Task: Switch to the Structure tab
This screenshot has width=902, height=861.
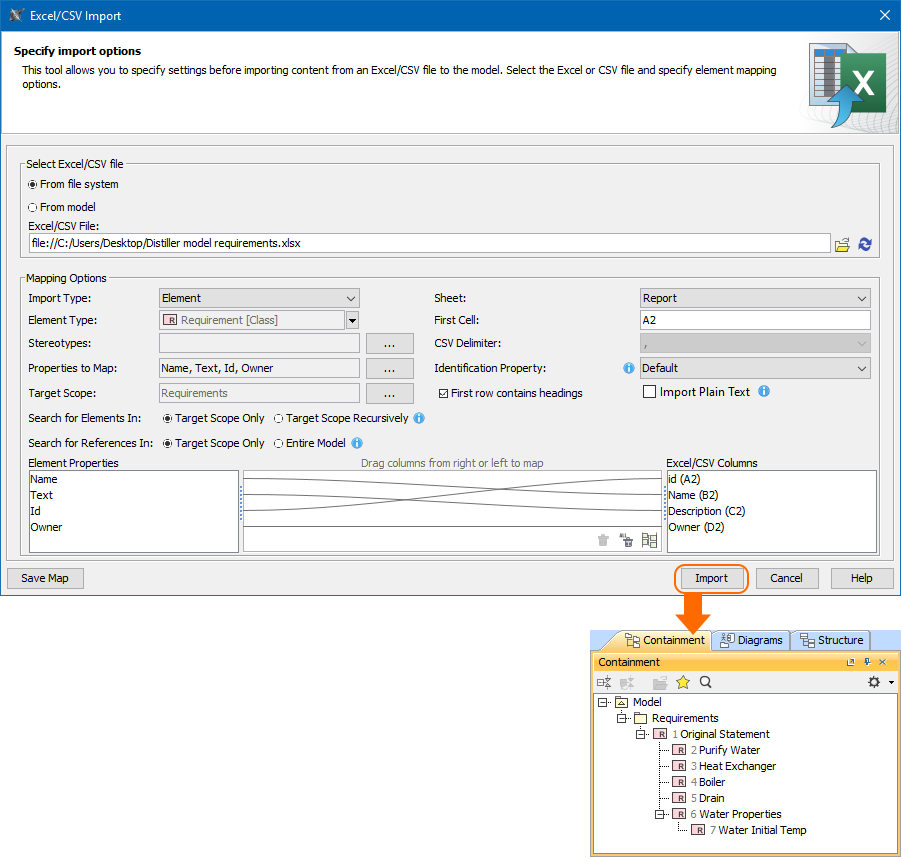Action: [831, 640]
